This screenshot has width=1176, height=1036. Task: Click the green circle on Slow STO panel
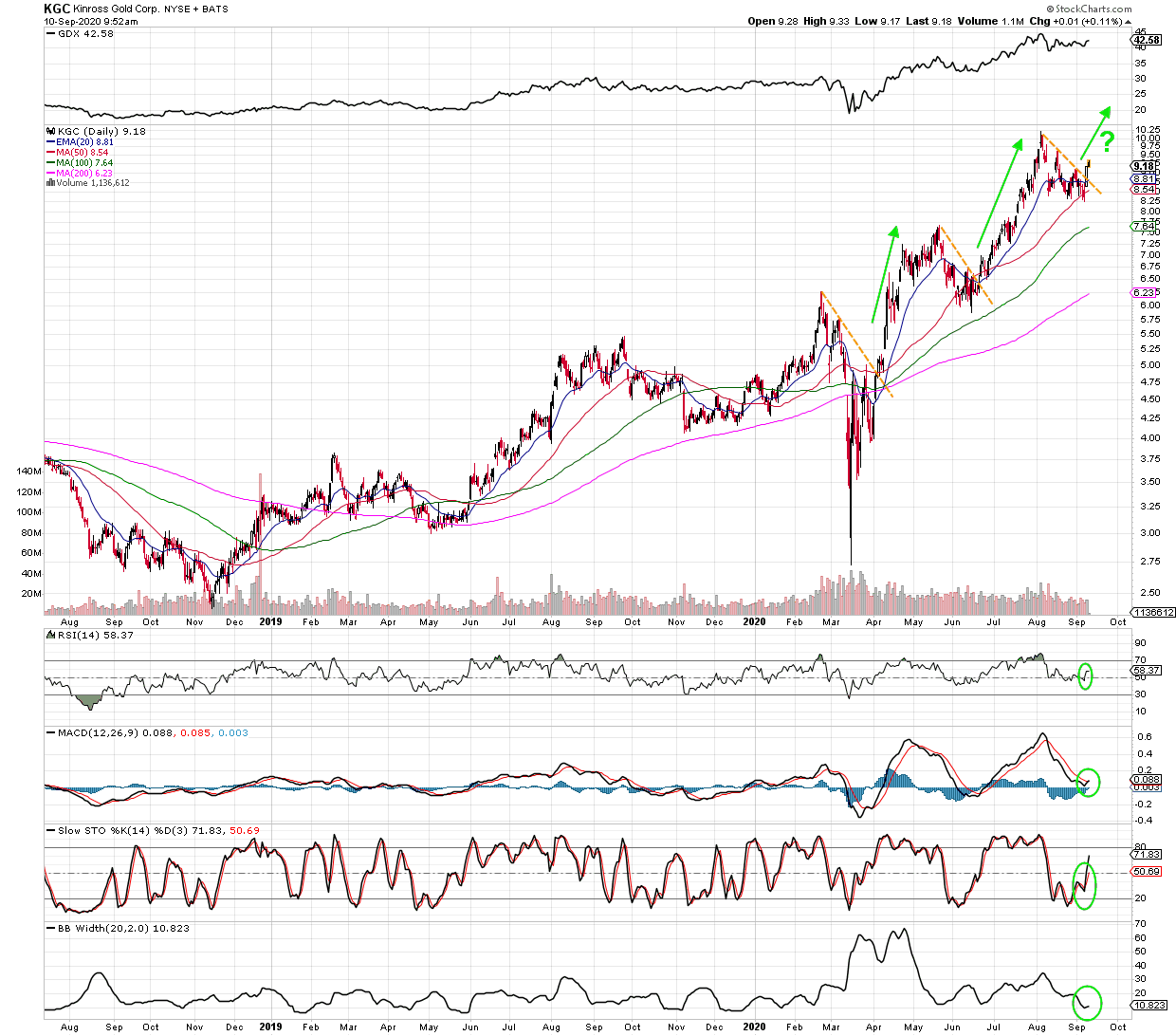click(1084, 884)
